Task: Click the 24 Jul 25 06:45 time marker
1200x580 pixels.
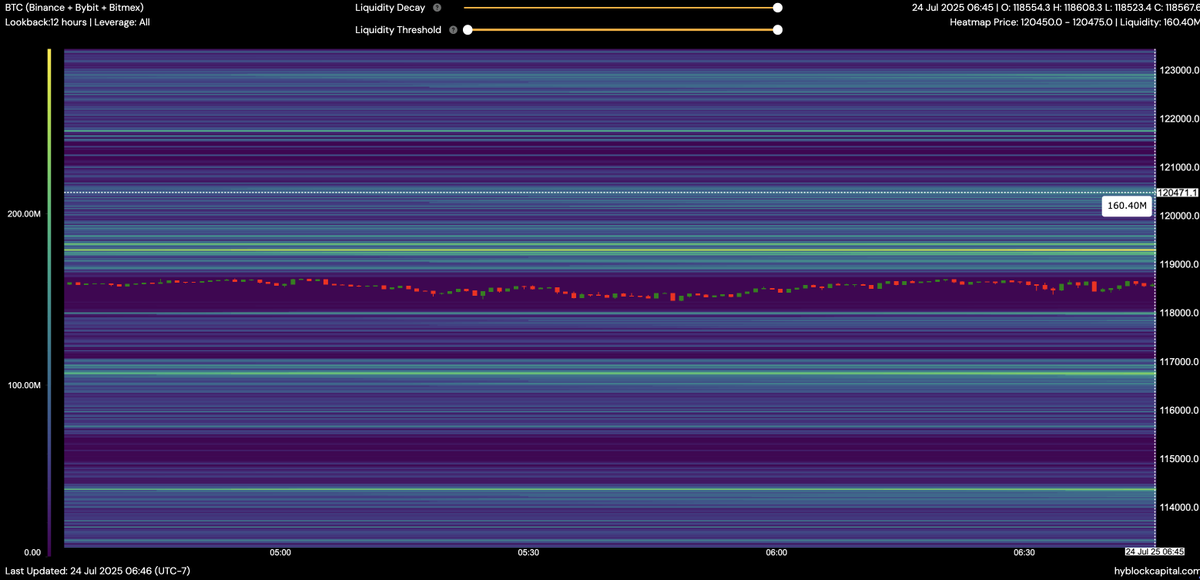Action: pyautogui.click(x=1155, y=551)
